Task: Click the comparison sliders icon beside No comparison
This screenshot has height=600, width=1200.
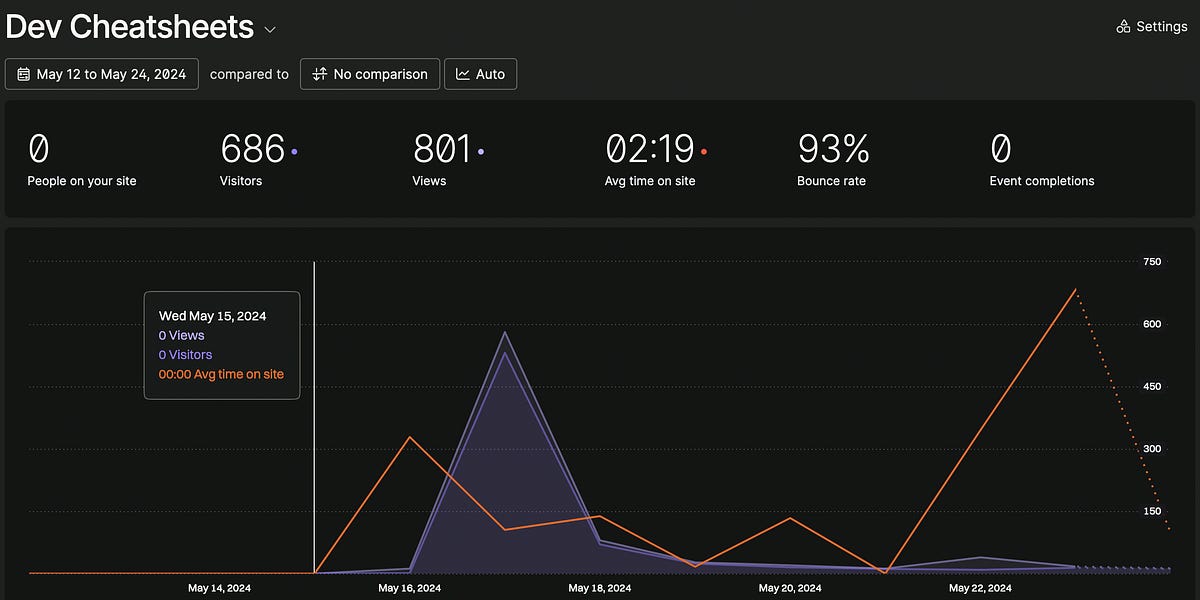Action: point(318,73)
